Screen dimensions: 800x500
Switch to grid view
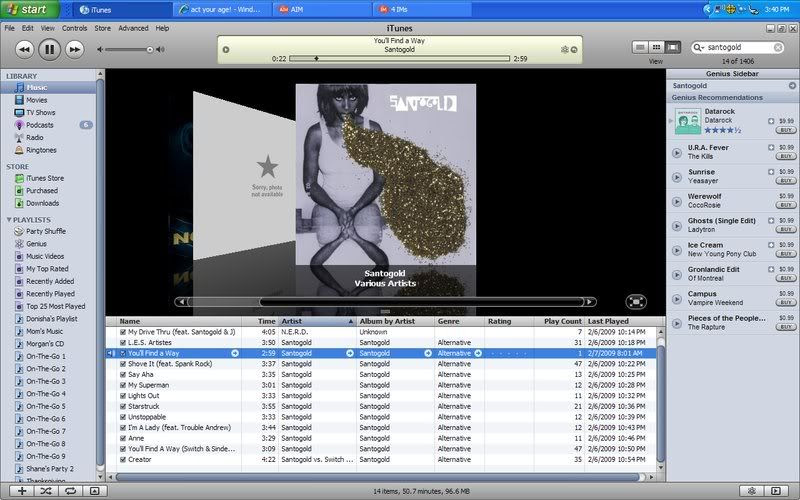(x=656, y=47)
